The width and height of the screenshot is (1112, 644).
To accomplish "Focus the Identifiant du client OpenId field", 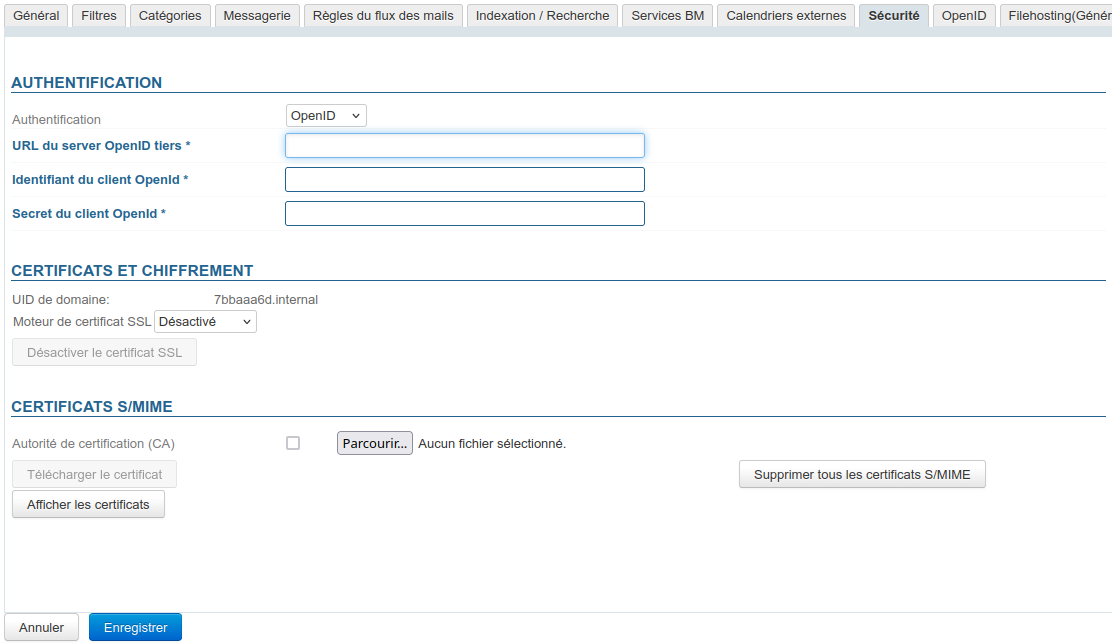I will 464,180.
